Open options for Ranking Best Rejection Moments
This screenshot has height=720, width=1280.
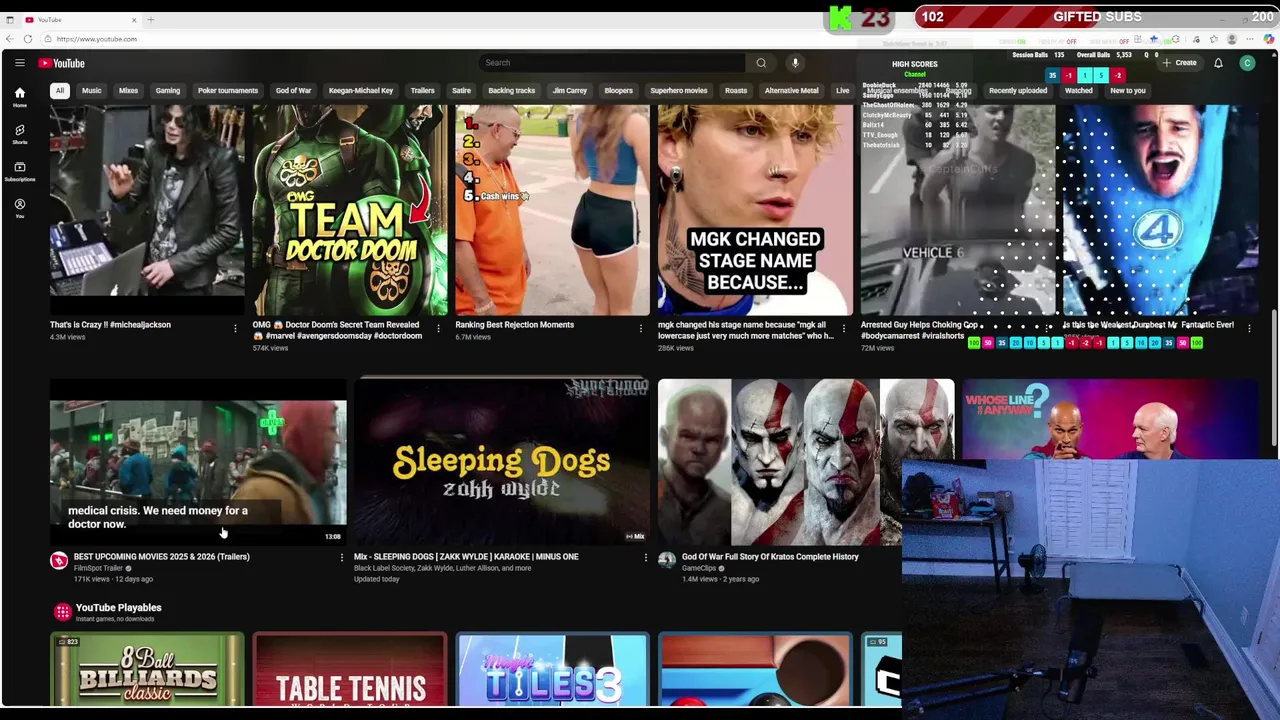pos(641,328)
